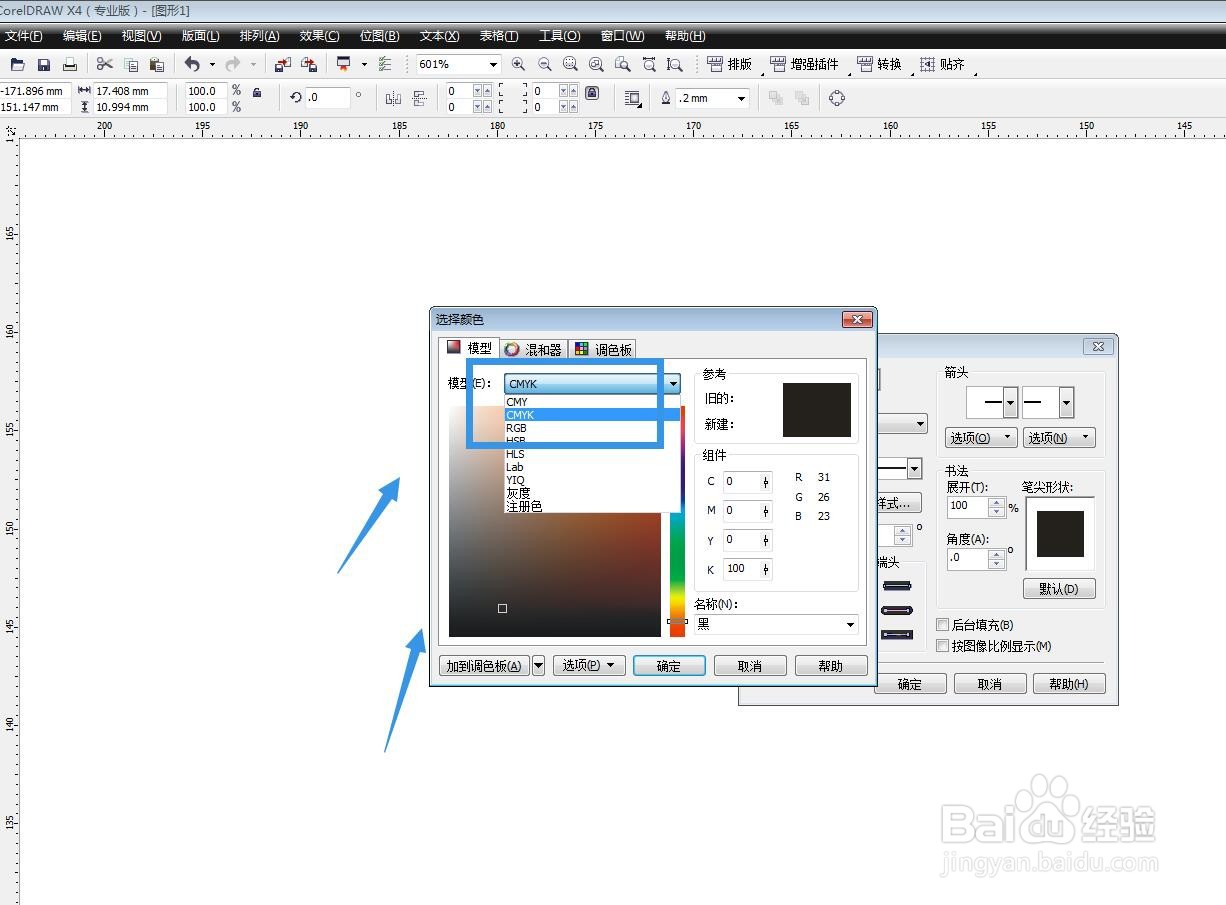Image resolution: width=1226 pixels, height=905 pixels.
Task: Click 帮助(H) in the outline pen dialog
Action: (1068, 684)
